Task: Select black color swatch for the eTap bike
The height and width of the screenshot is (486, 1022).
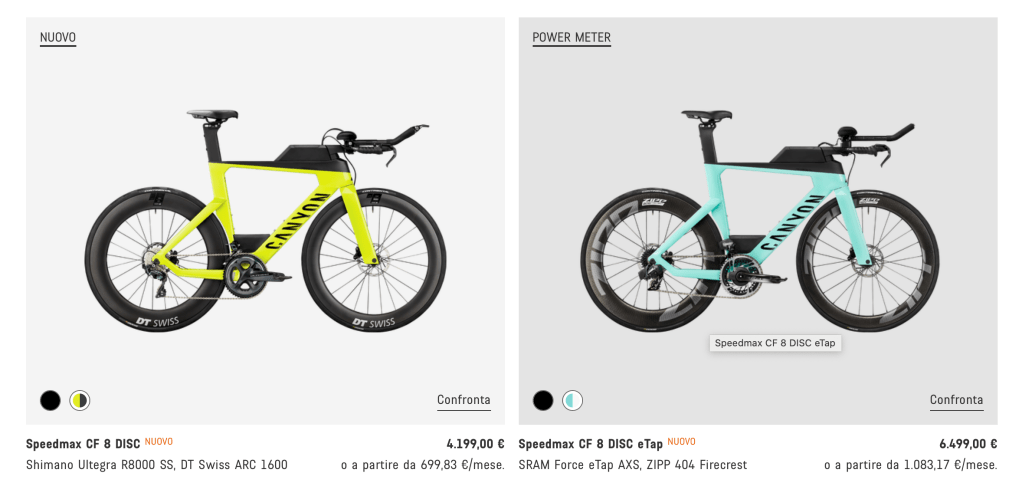Action: [543, 401]
